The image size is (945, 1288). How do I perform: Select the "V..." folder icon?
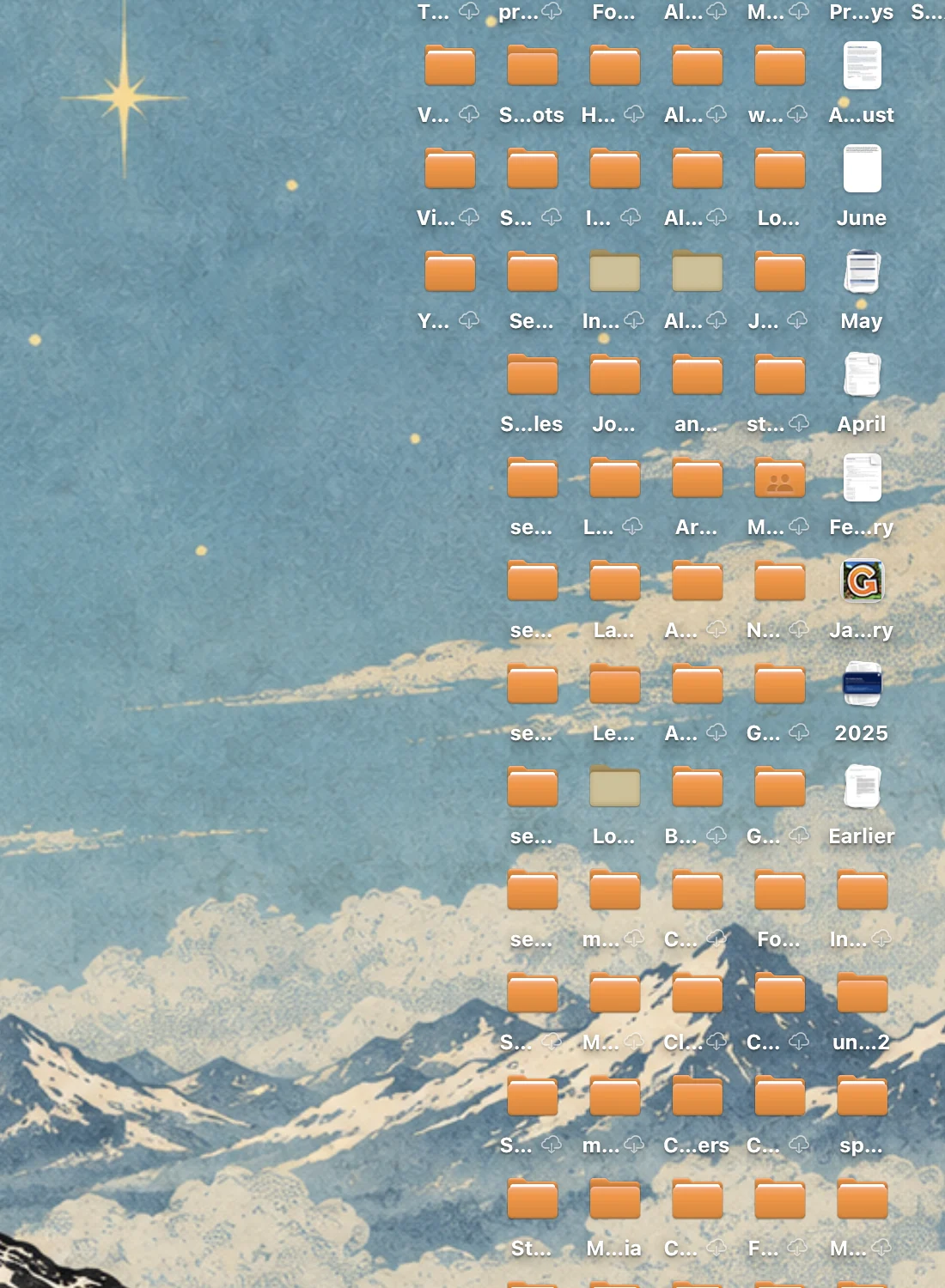[449, 67]
